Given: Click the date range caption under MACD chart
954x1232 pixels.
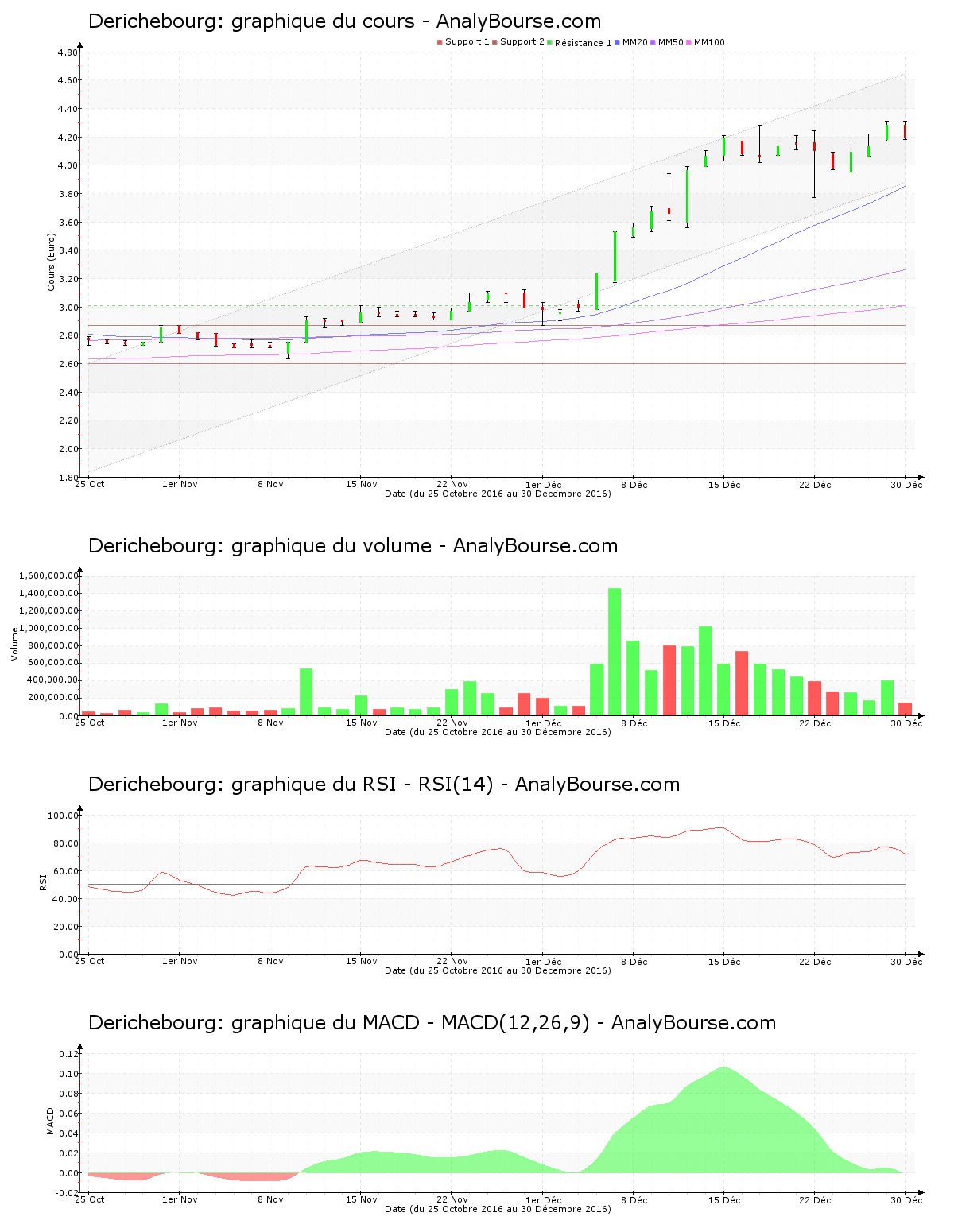Looking at the screenshot, I should tap(498, 1209).
